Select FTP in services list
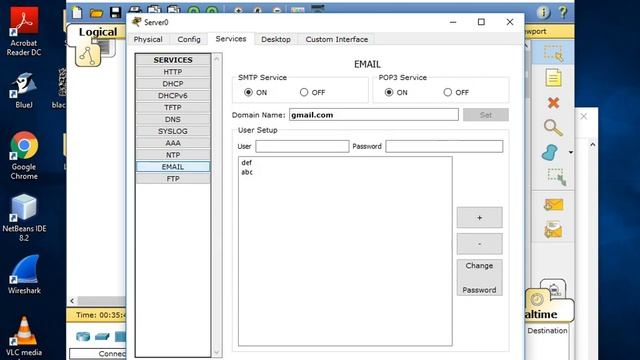The height and width of the screenshot is (360, 640). tap(173, 178)
